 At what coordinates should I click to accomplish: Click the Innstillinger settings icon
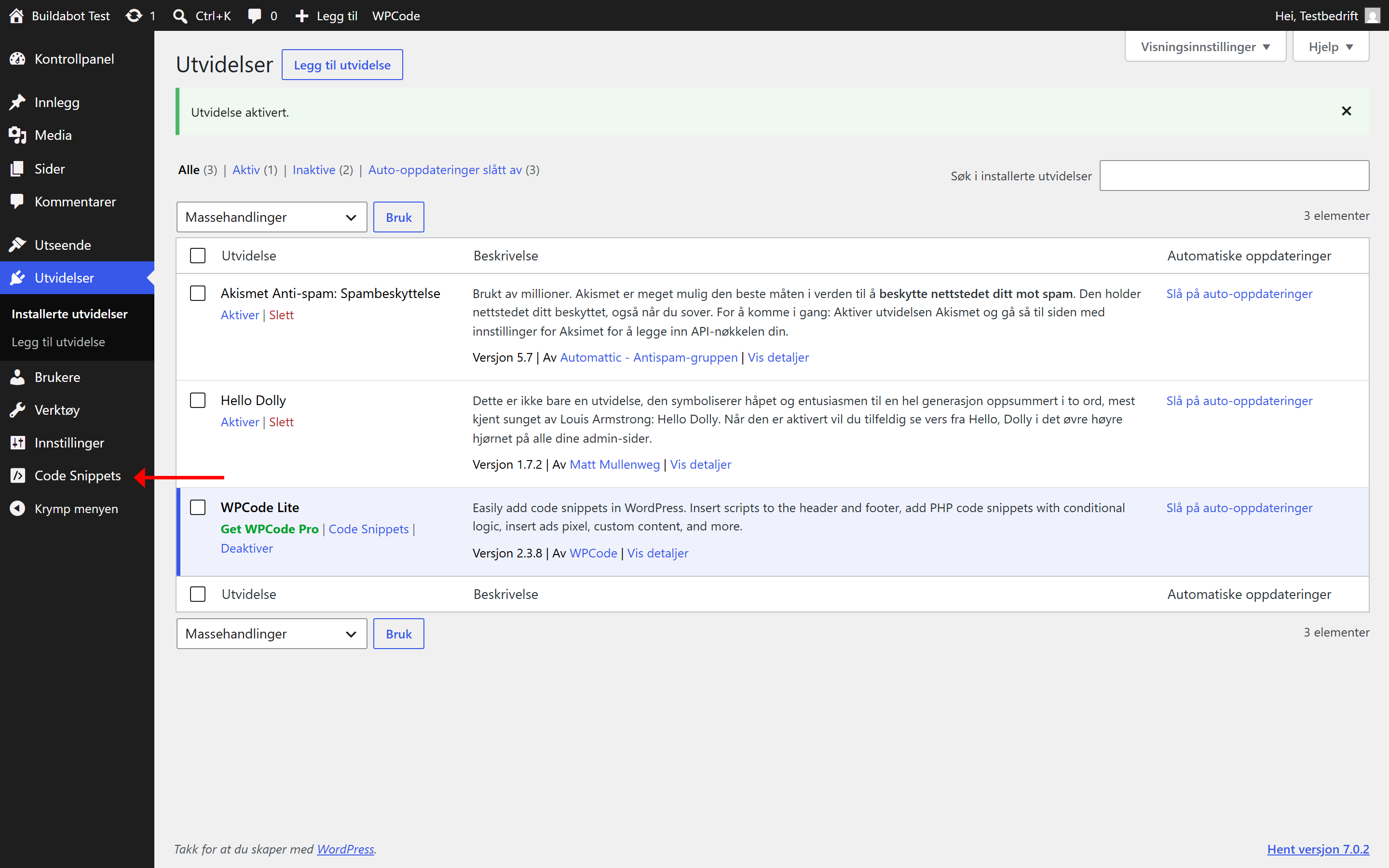(18, 443)
